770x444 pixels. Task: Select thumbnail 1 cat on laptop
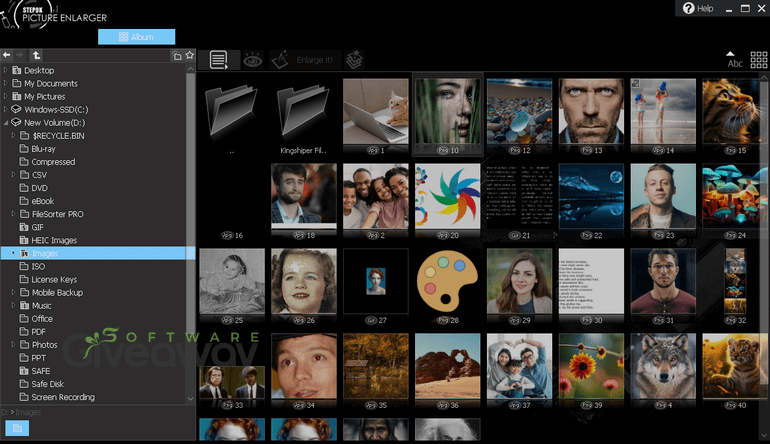pyautogui.click(x=376, y=112)
